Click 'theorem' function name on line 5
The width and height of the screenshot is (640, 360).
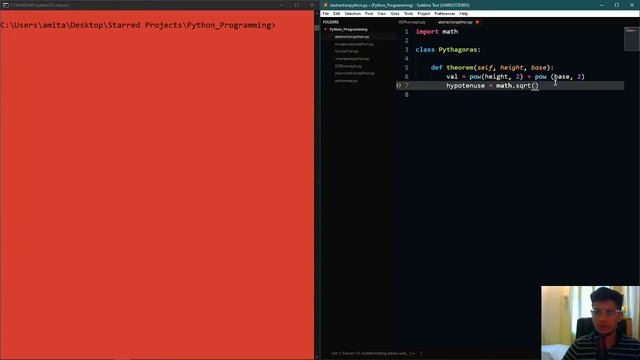[460, 67]
